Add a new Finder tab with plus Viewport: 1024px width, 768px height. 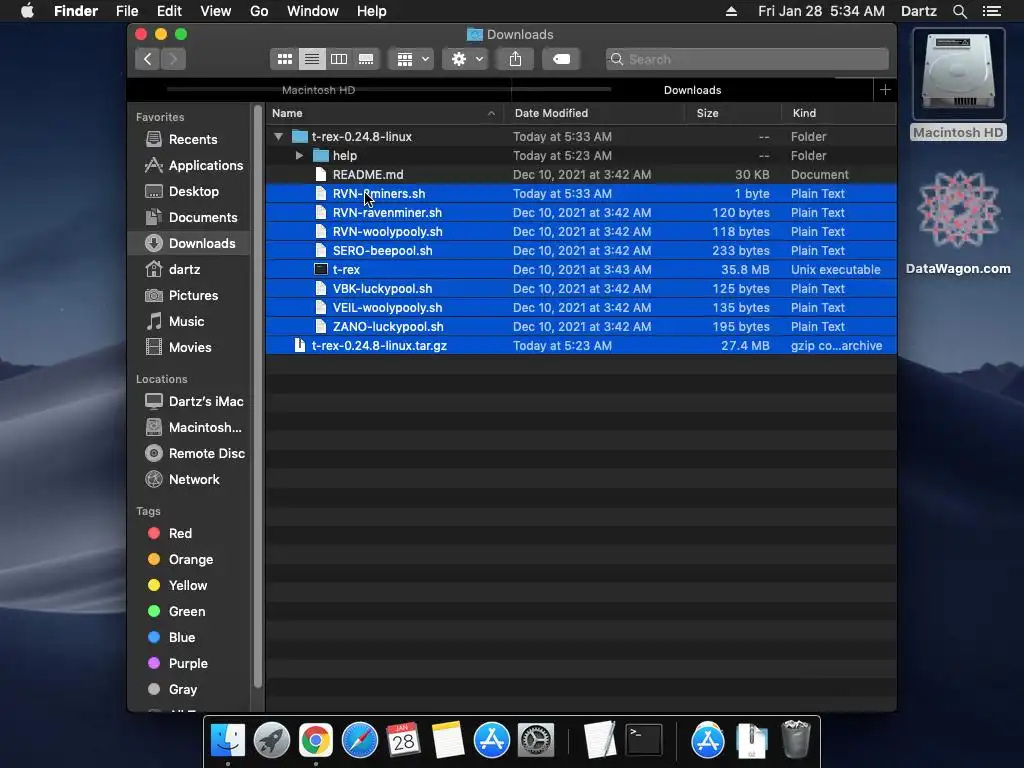coord(885,90)
